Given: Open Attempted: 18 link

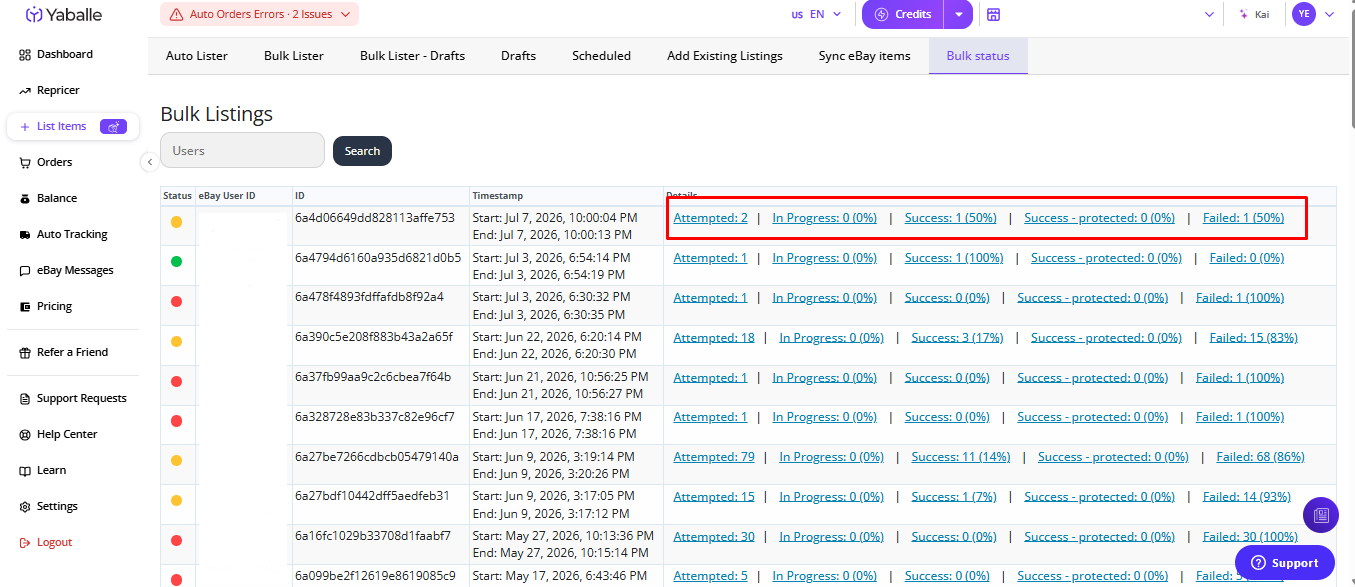Looking at the screenshot, I should pyautogui.click(x=714, y=337).
